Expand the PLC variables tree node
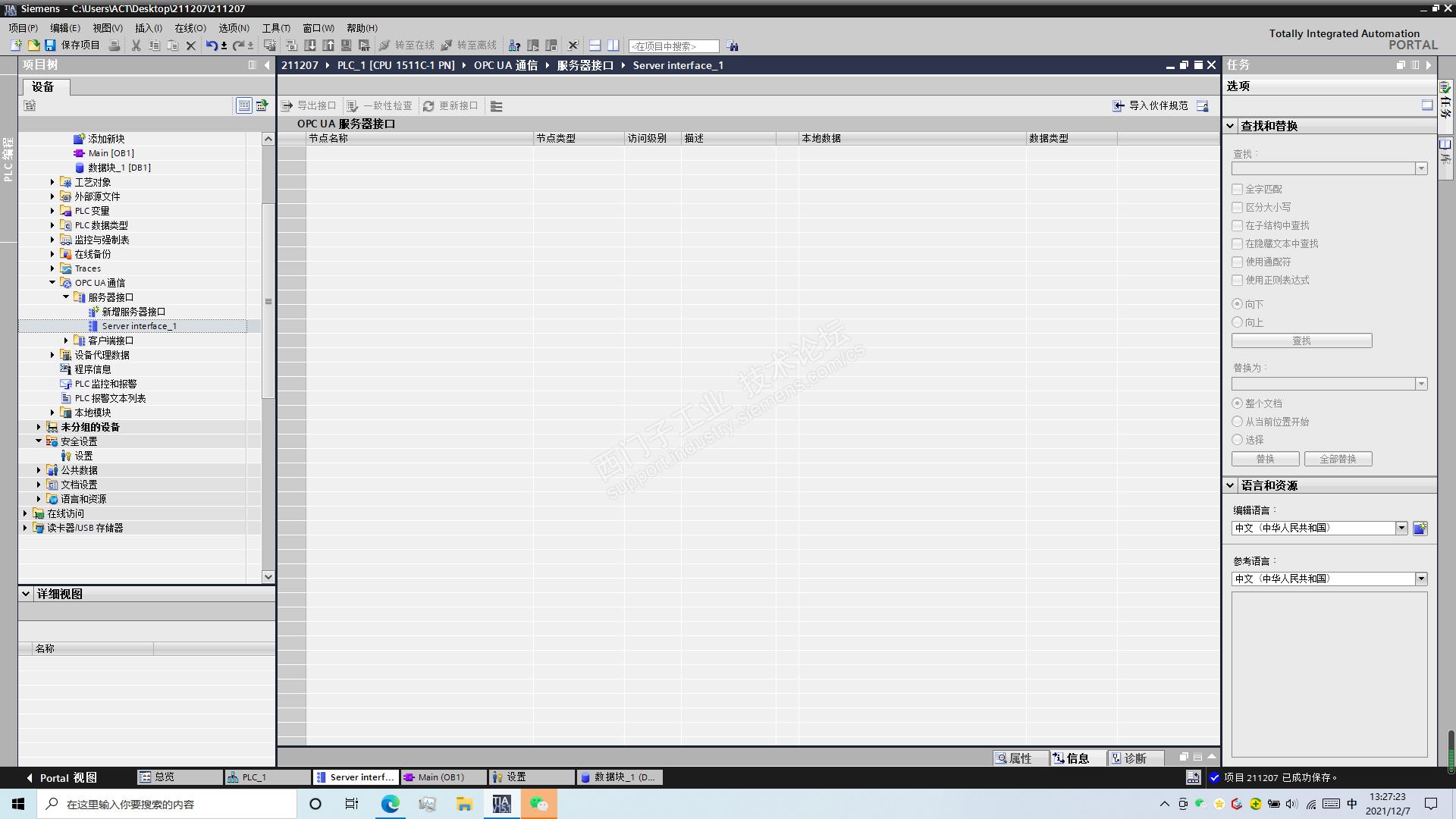The image size is (1456, 819). [52, 211]
